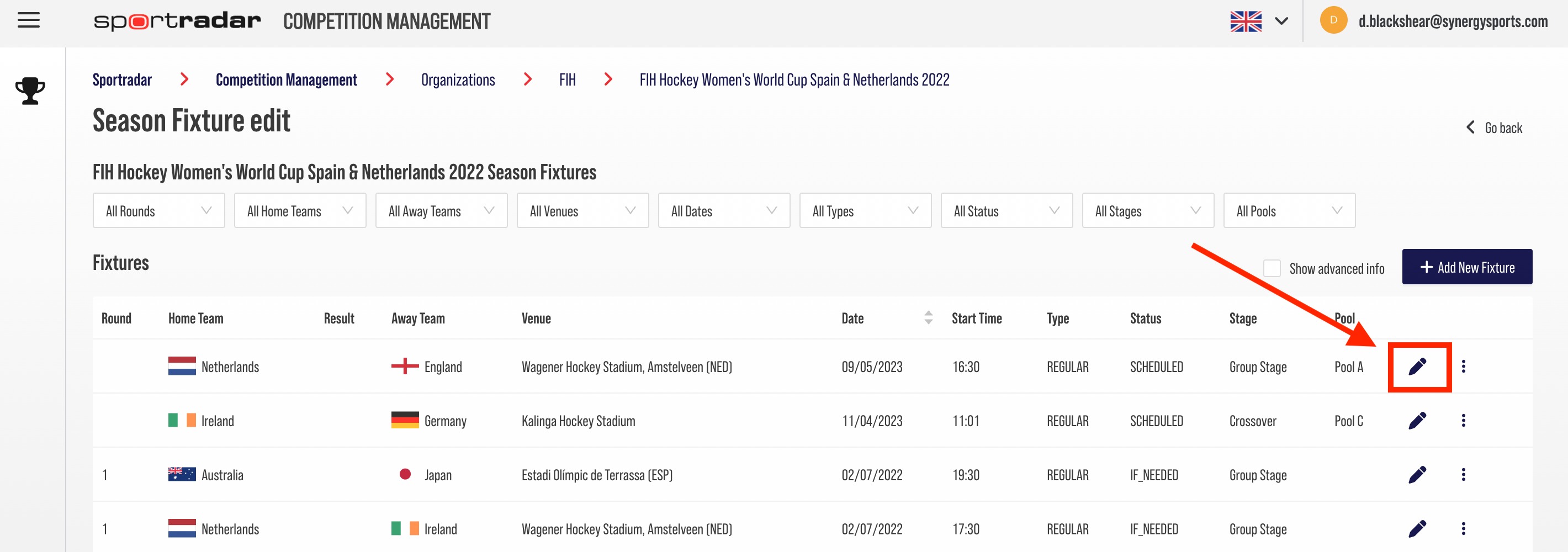Click Ireland away team flag

405,529
